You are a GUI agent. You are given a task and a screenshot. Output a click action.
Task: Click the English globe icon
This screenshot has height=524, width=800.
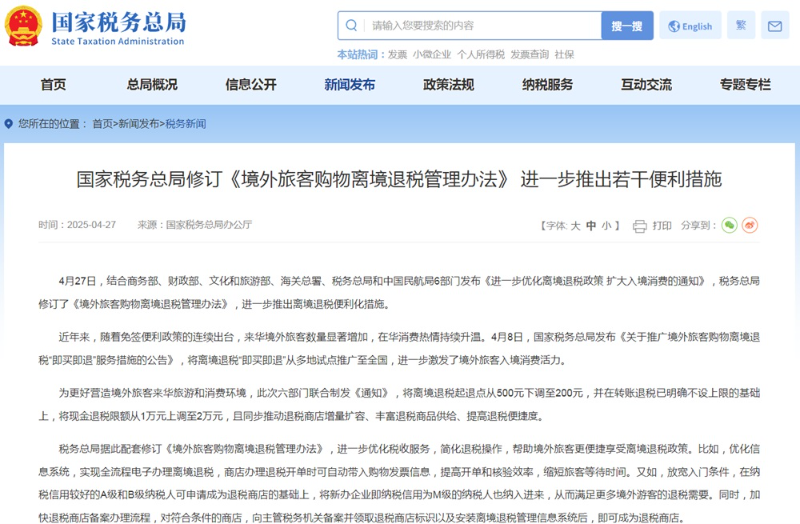tap(674, 26)
